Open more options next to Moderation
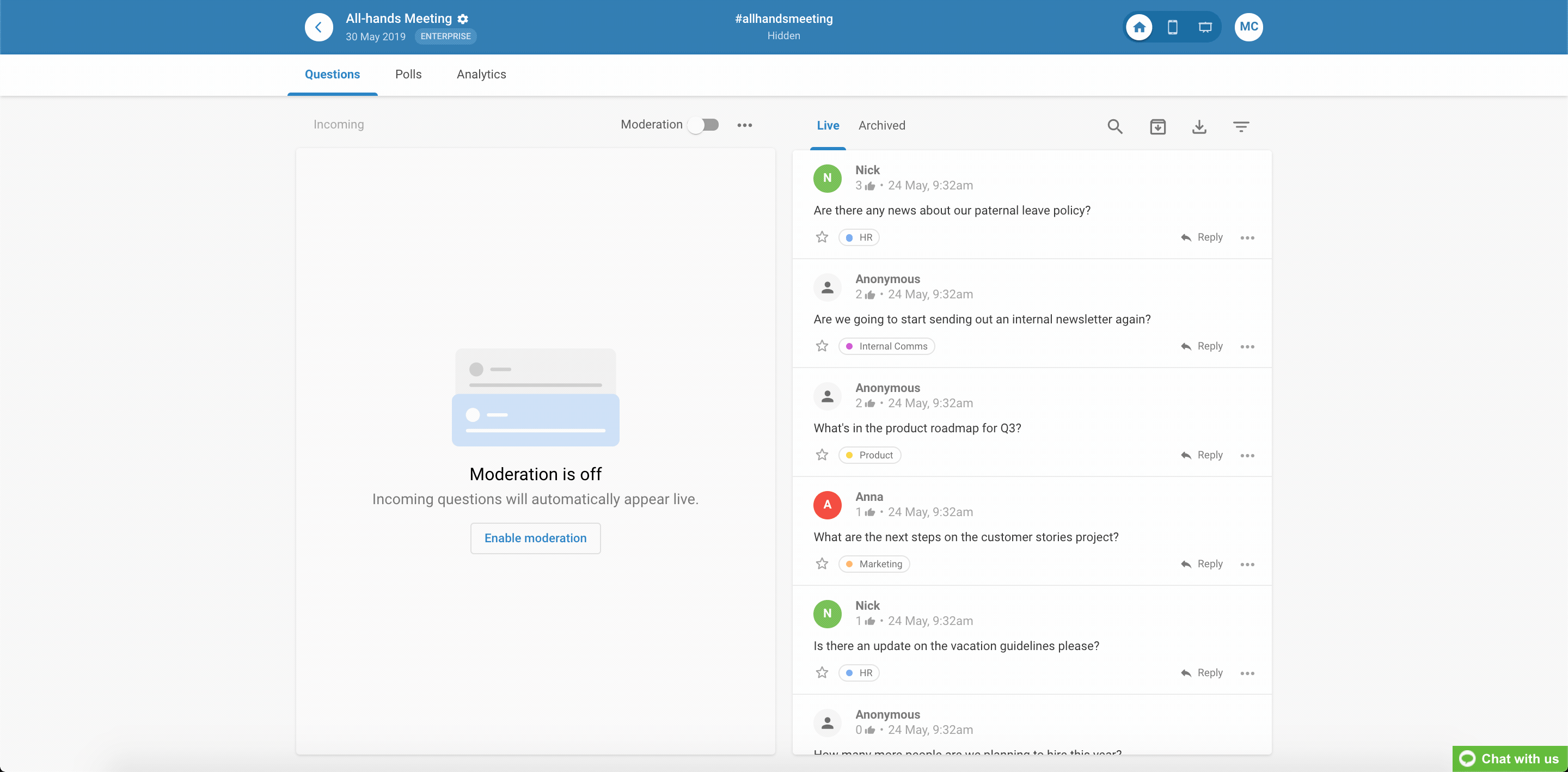 (744, 125)
